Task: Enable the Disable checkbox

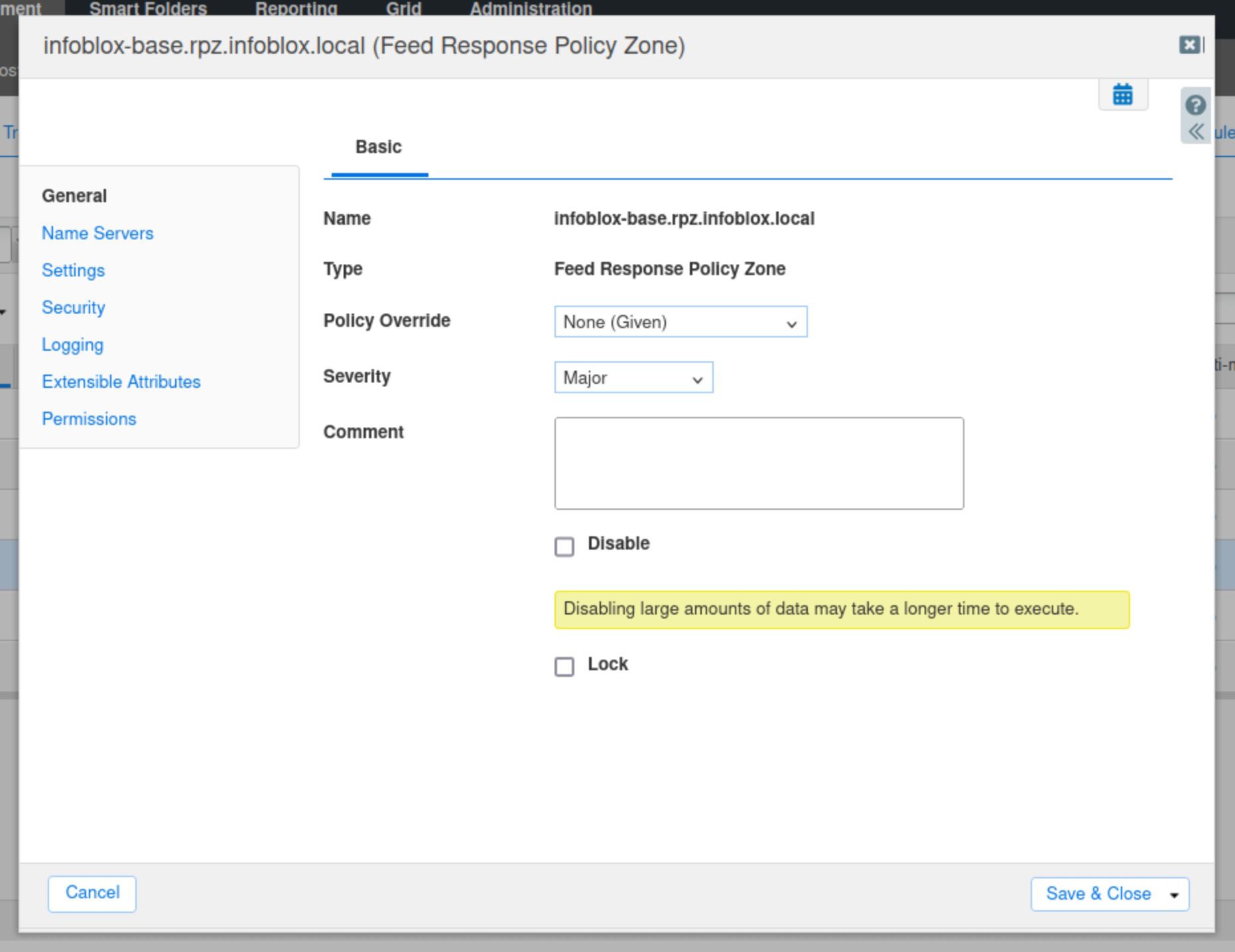Action: tap(564, 546)
